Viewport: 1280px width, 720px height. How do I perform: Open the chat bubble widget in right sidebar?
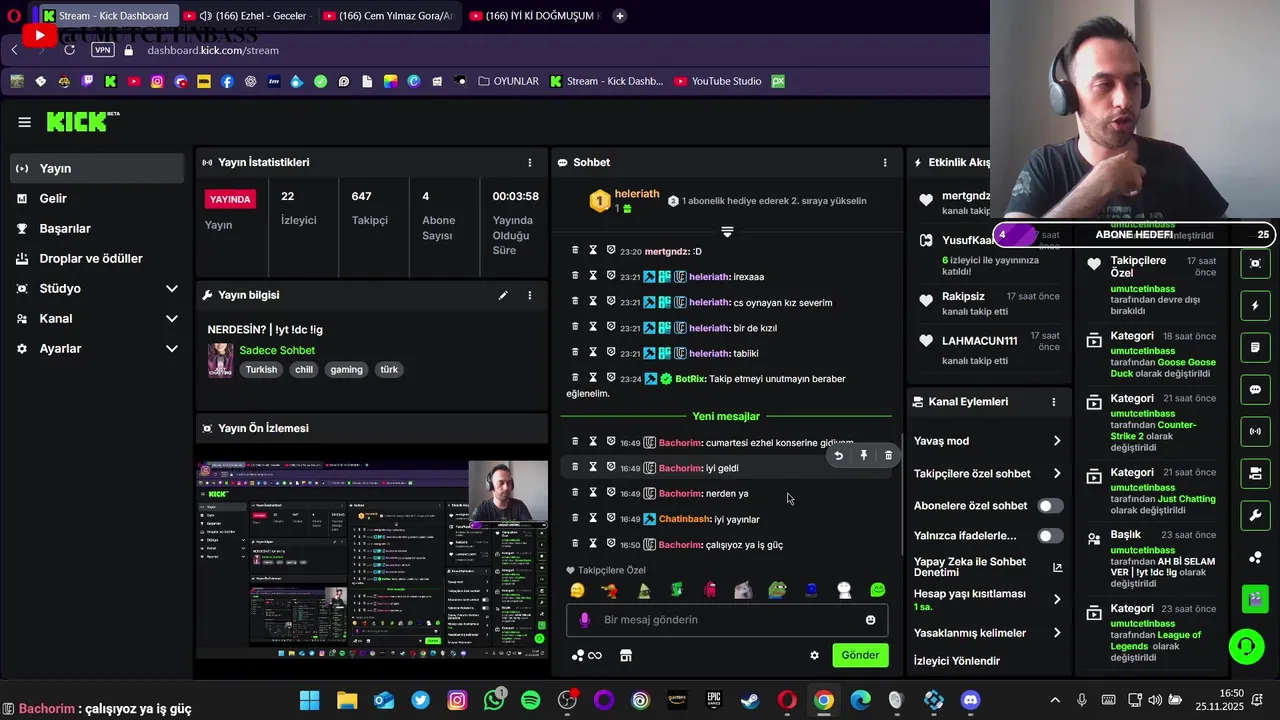(1255, 390)
